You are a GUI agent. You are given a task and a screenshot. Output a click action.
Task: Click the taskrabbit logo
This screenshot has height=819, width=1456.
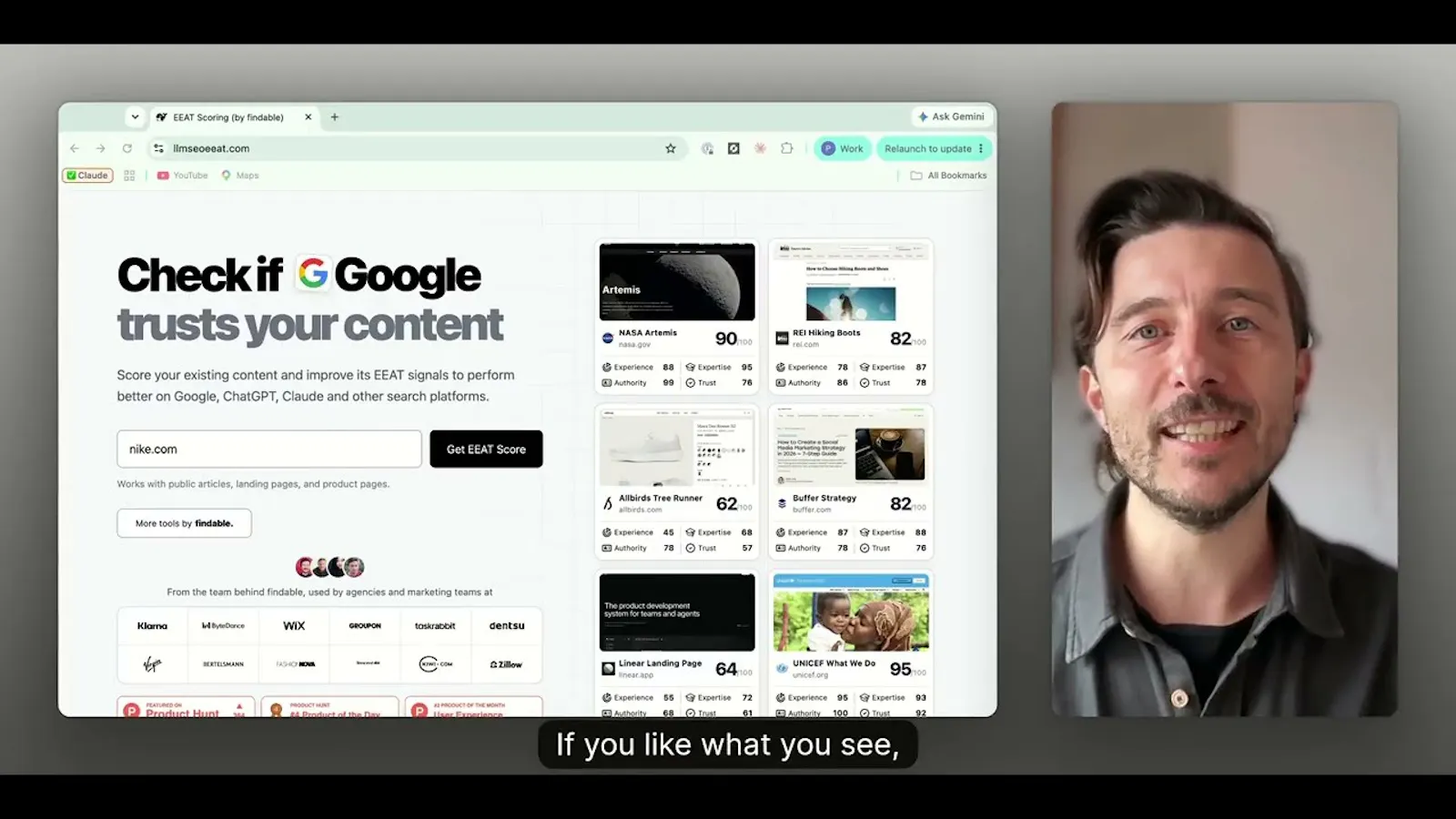[435, 626]
